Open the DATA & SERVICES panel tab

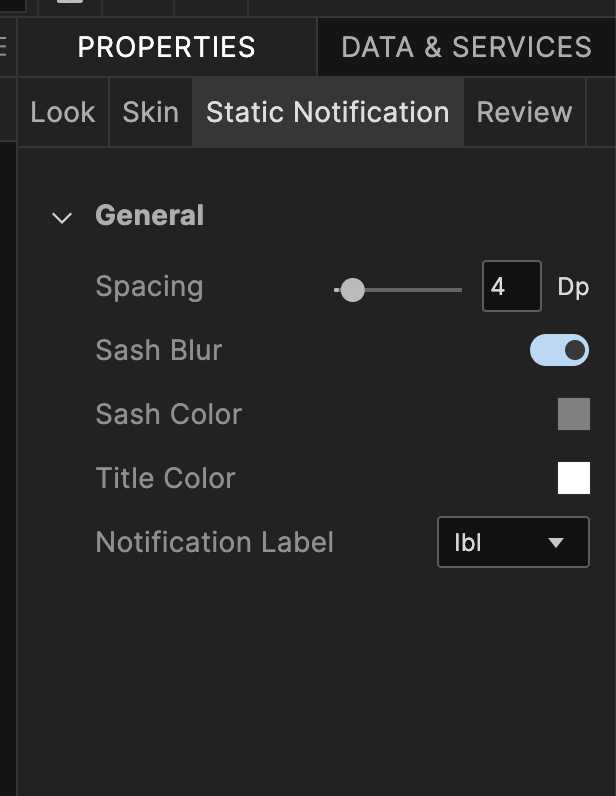coord(466,47)
